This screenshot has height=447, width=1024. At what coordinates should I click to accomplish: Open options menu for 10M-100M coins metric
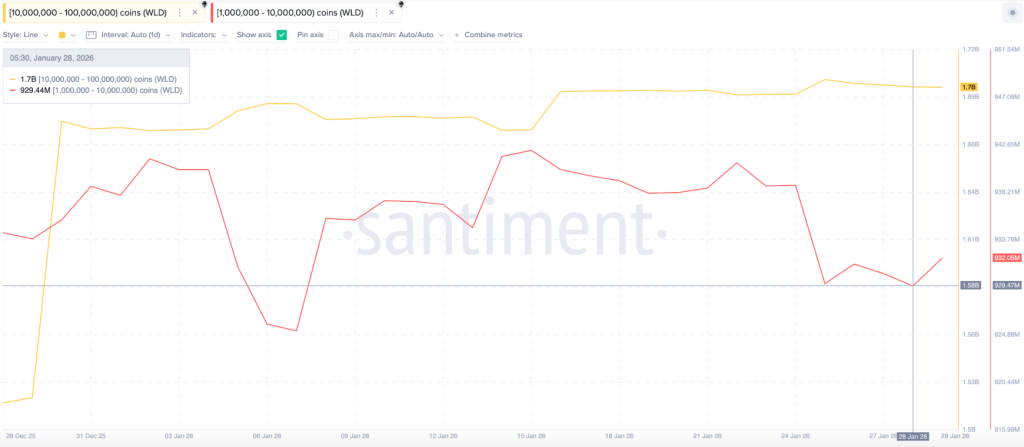click(x=179, y=13)
